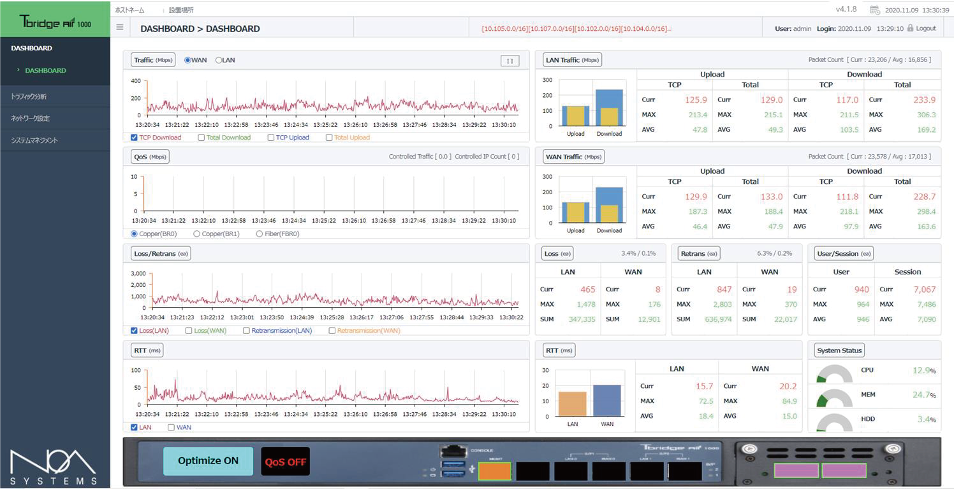955x489 pixels.
Task: Click the Logout link
Action: (921, 29)
